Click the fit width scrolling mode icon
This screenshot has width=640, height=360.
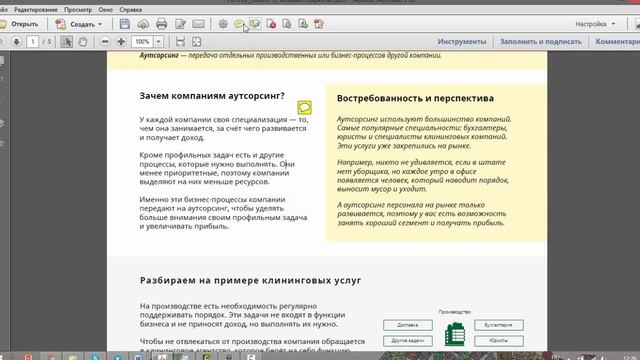[x=180, y=42]
